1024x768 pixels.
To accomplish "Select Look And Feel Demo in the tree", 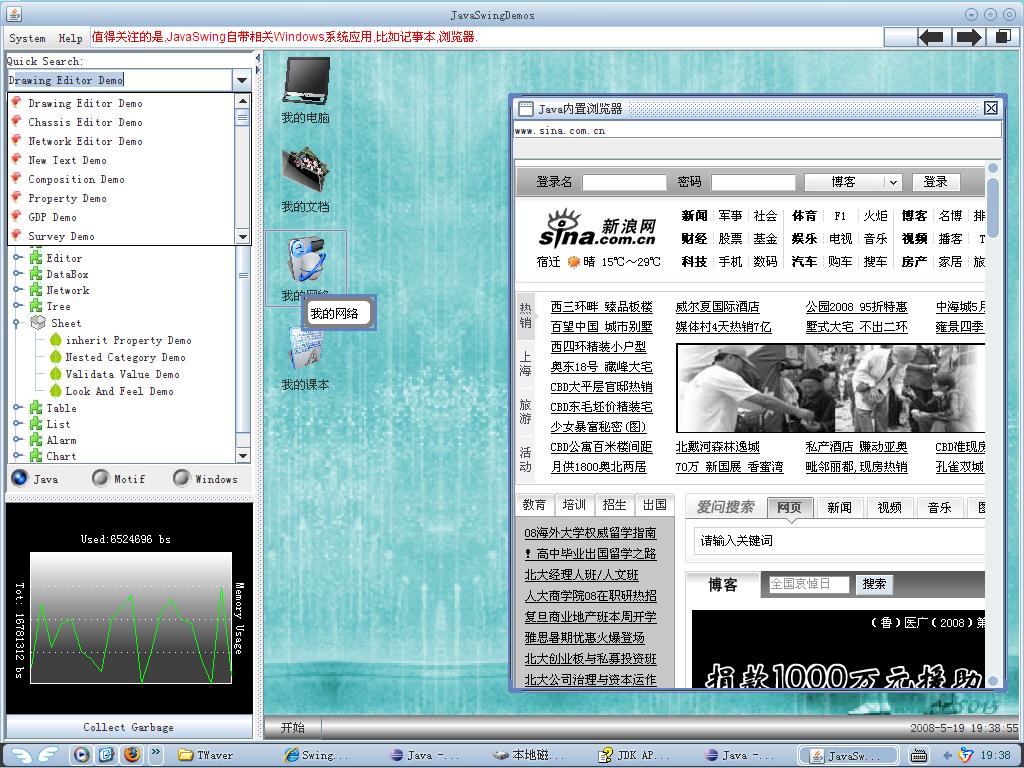I will pyautogui.click(x=120, y=391).
